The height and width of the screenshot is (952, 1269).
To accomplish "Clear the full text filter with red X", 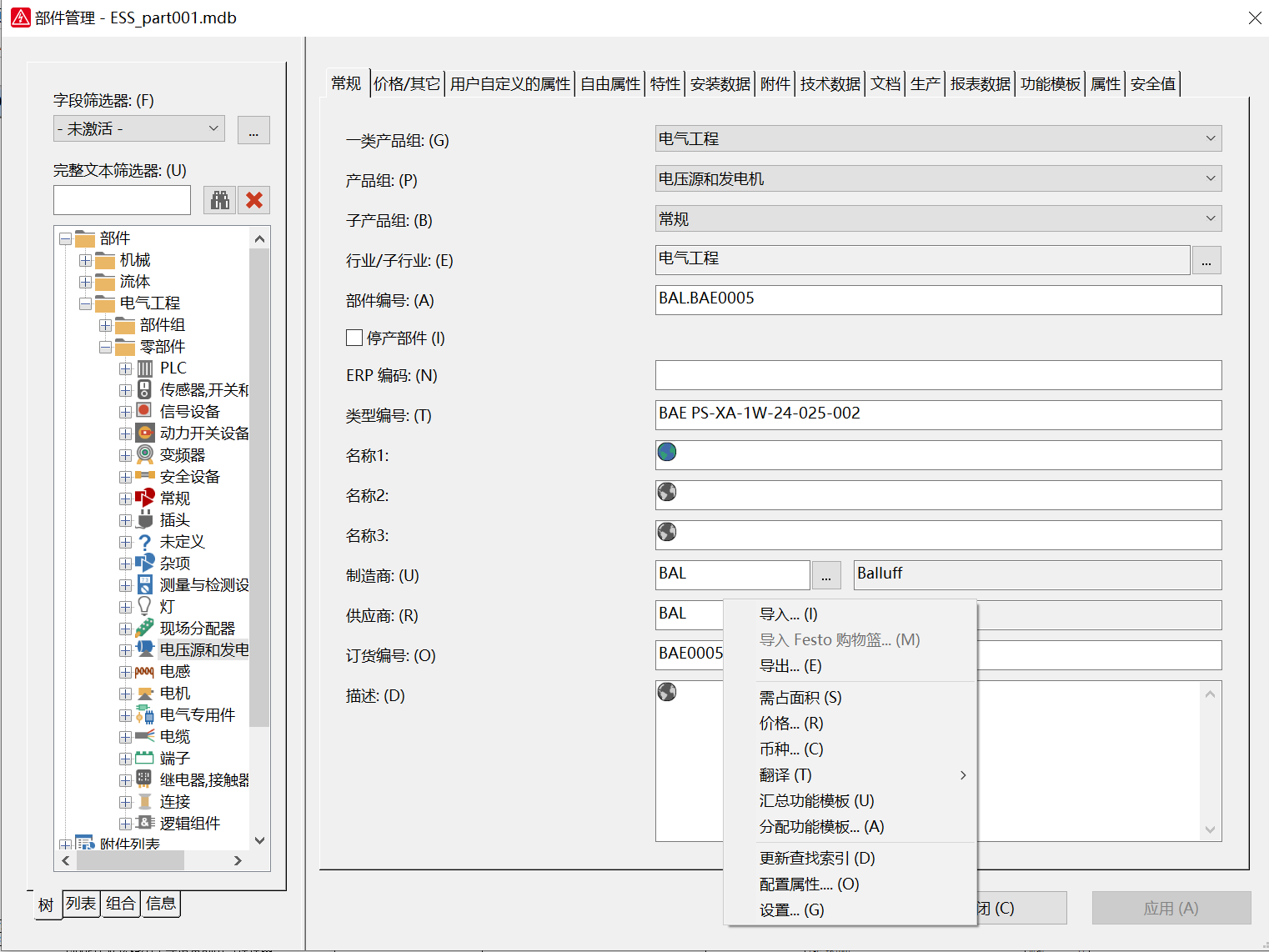I will pos(254,200).
